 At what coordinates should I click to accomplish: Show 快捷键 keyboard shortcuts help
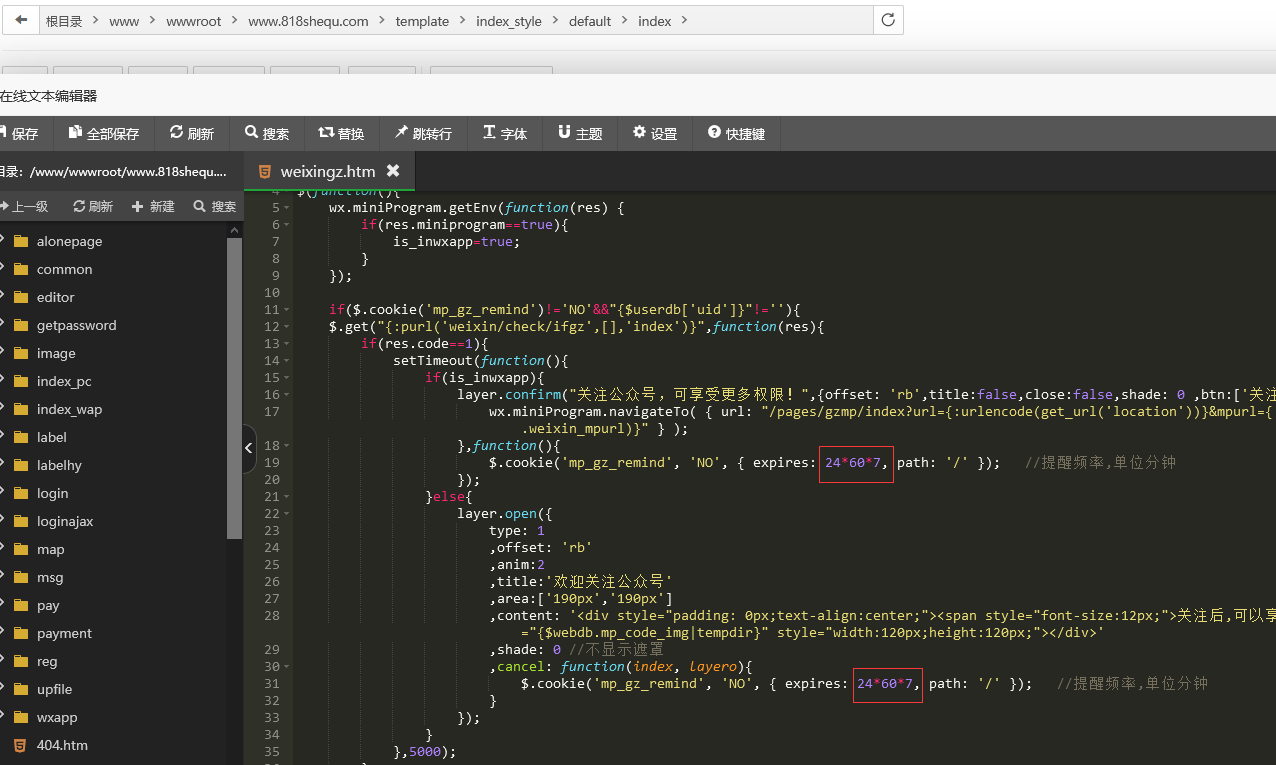click(736, 134)
